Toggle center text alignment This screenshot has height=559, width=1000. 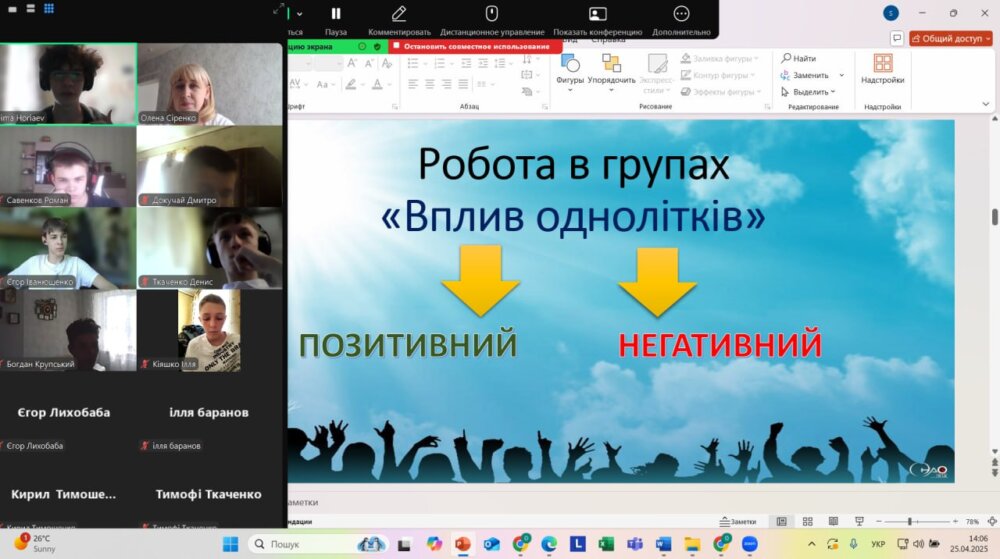pyautogui.click(x=430, y=84)
